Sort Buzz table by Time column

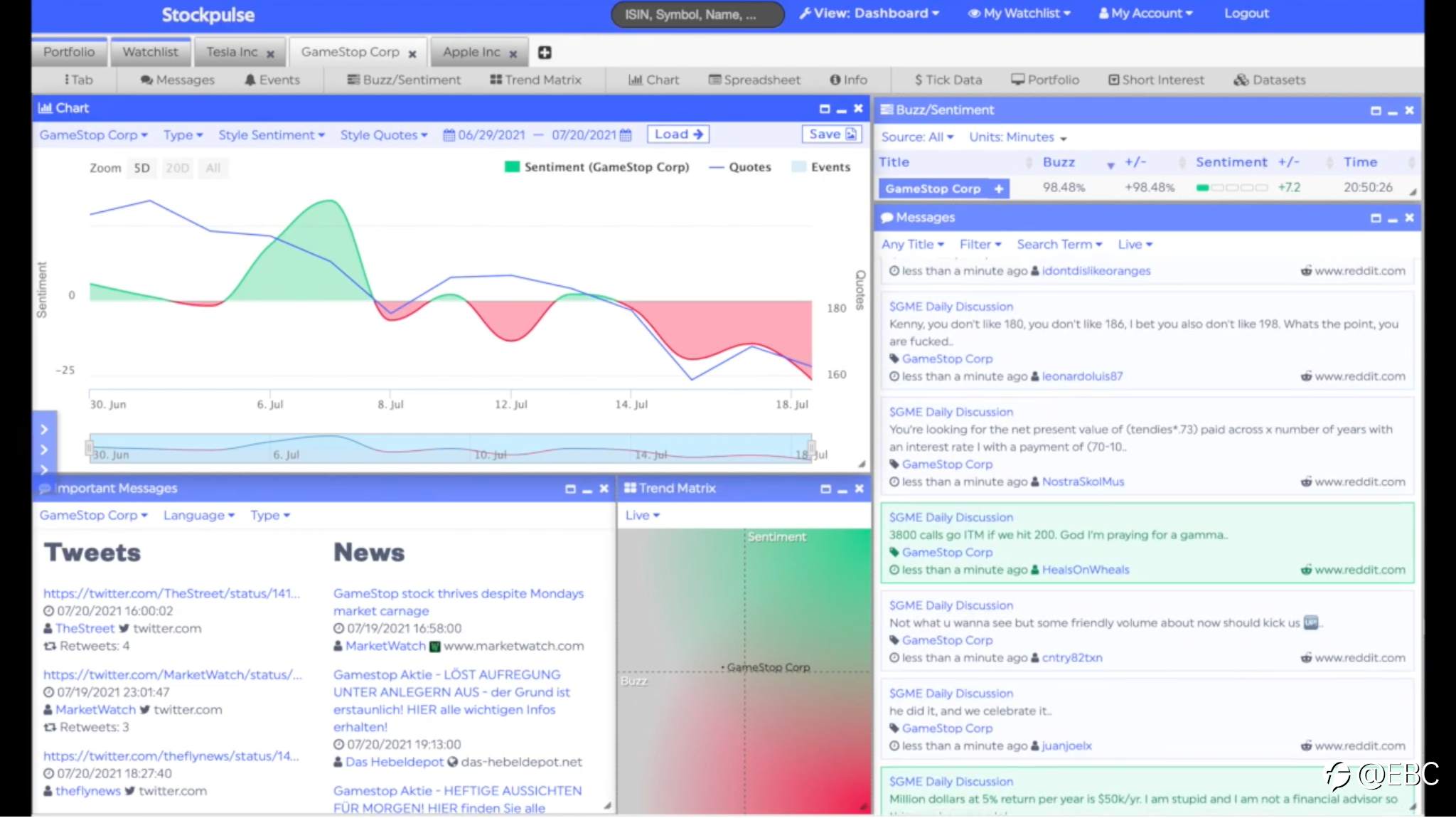(1360, 162)
